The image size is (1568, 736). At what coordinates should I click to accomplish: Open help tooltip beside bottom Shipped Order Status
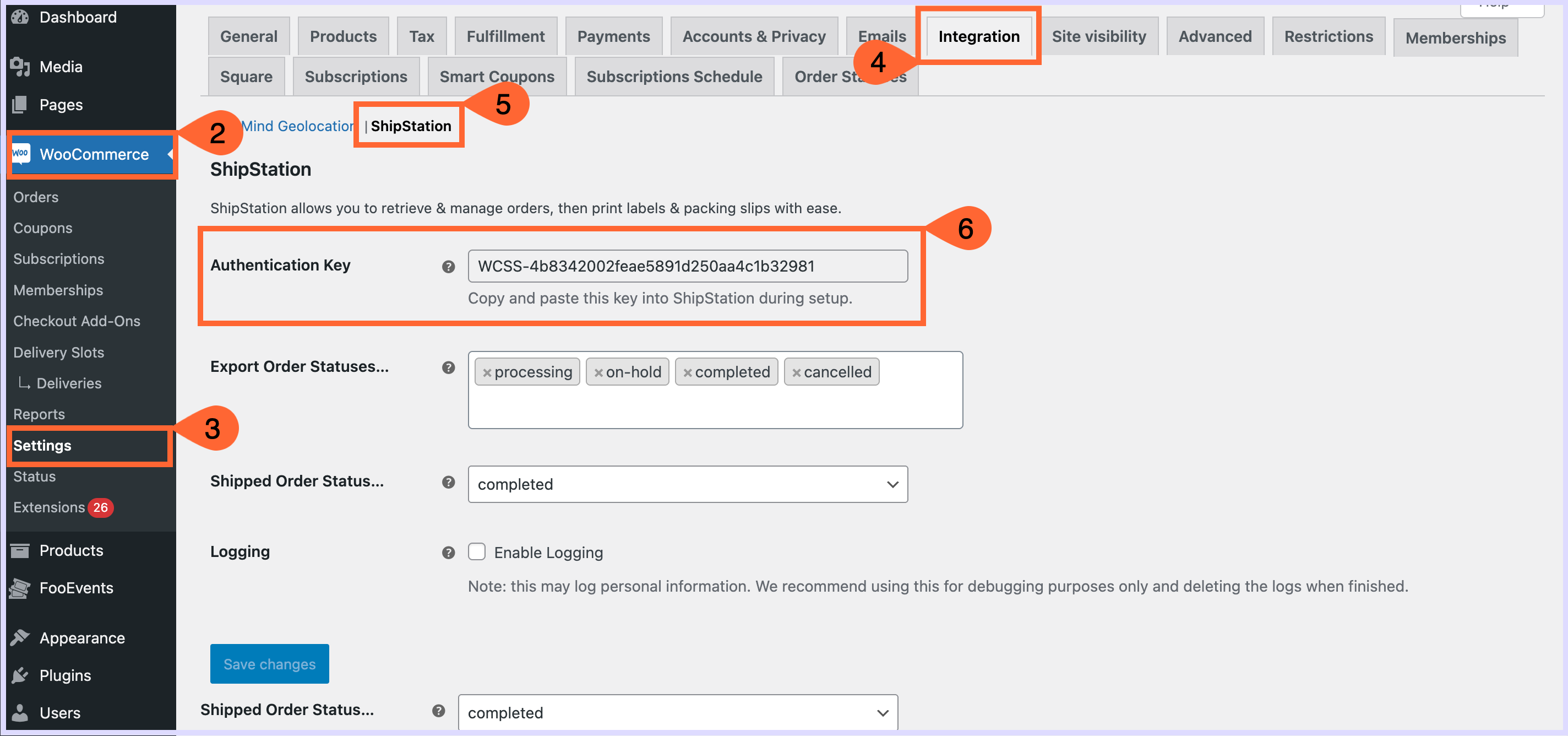(x=439, y=711)
